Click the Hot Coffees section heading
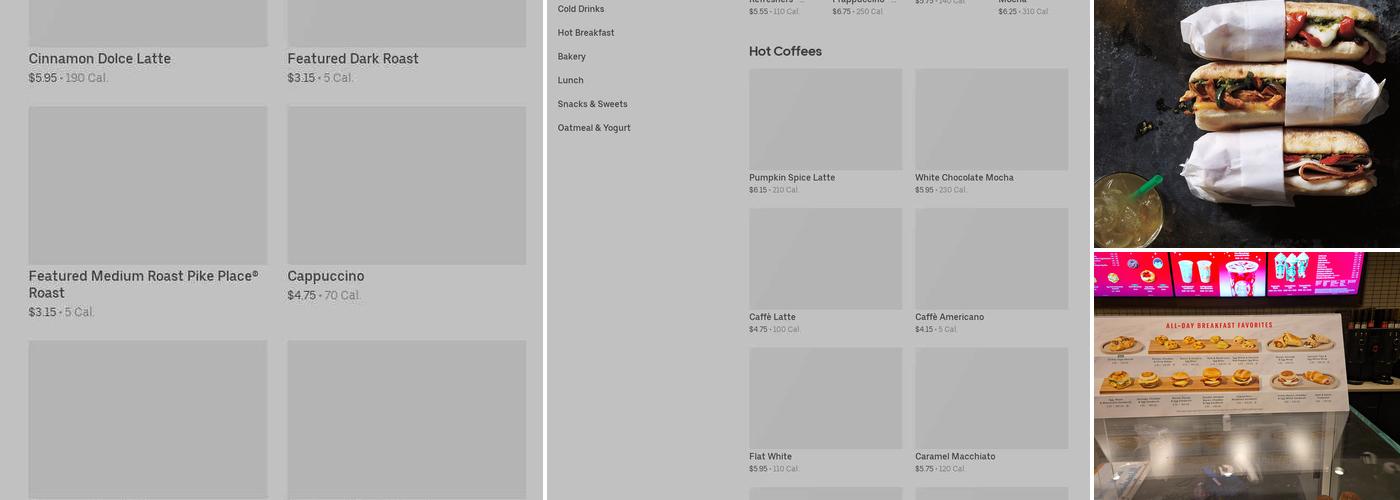The width and height of the screenshot is (1400, 500). coord(785,51)
